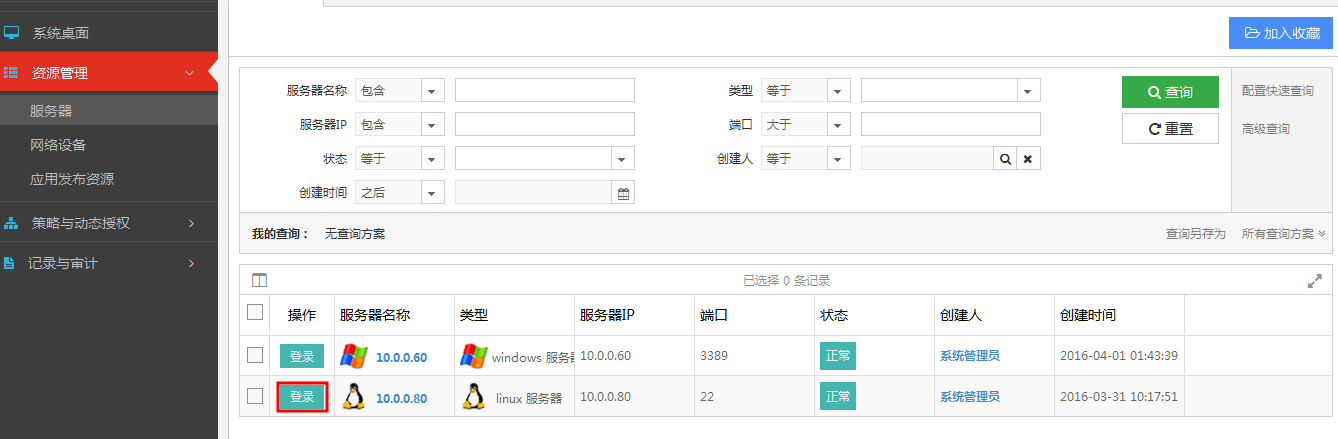Check the box for 10.0.0.80 row
The image size is (1338, 439).
click(x=255, y=397)
